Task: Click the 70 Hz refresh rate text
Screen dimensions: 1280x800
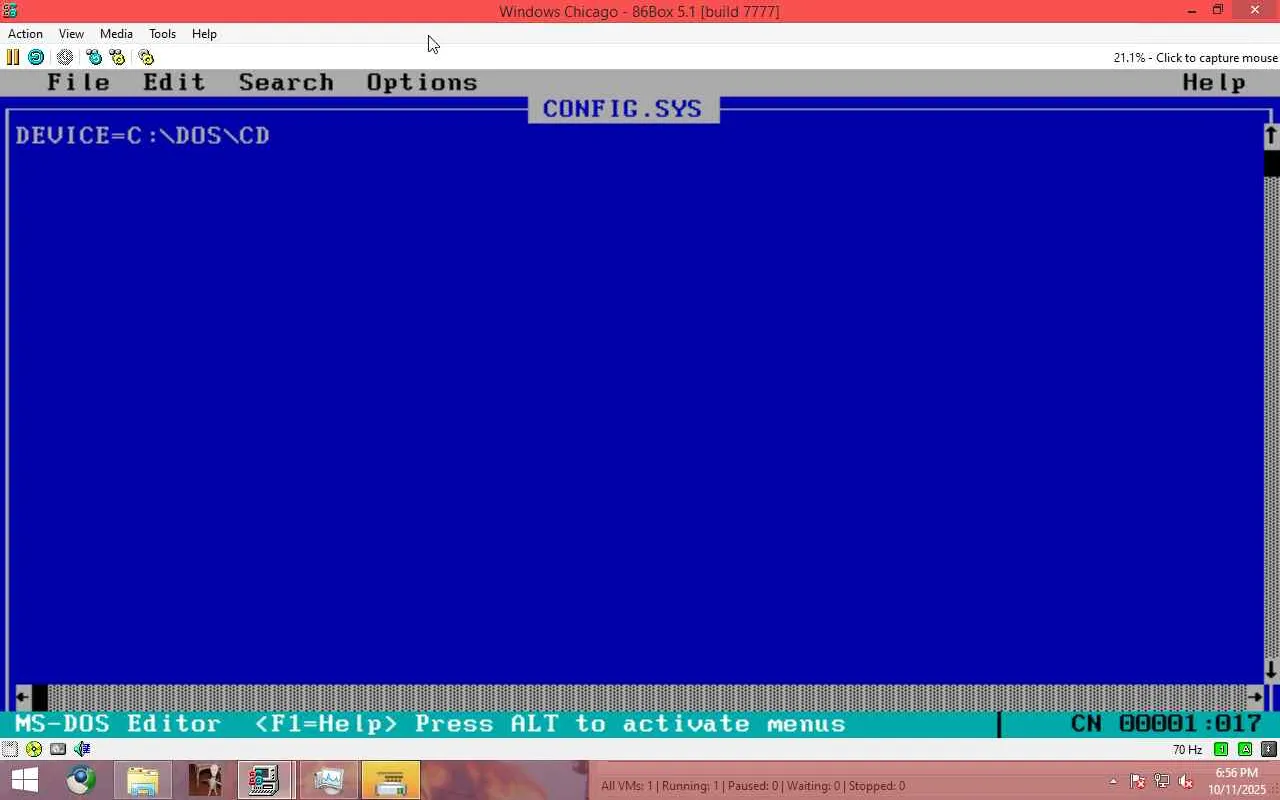Action: [1187, 750]
